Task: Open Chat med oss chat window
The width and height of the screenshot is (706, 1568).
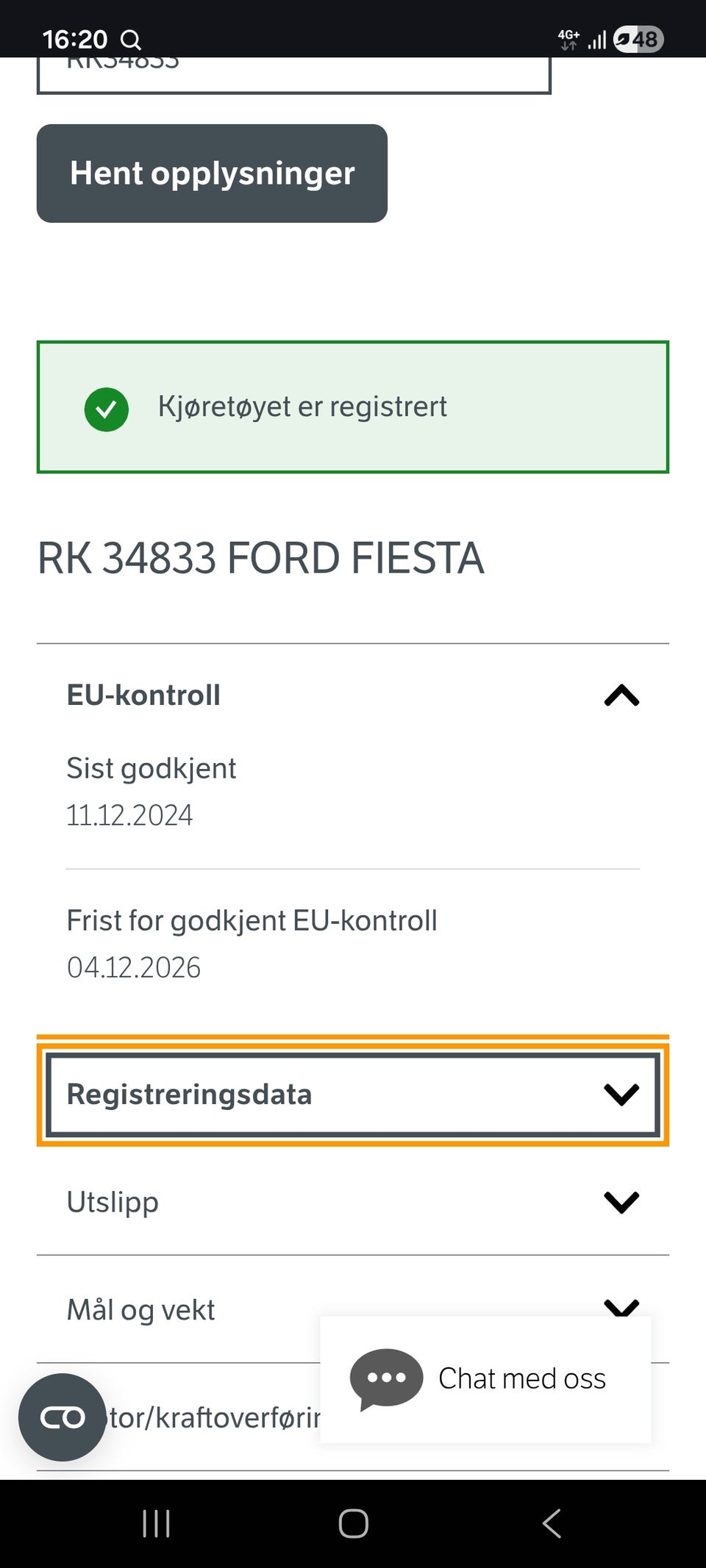Action: (521, 1379)
